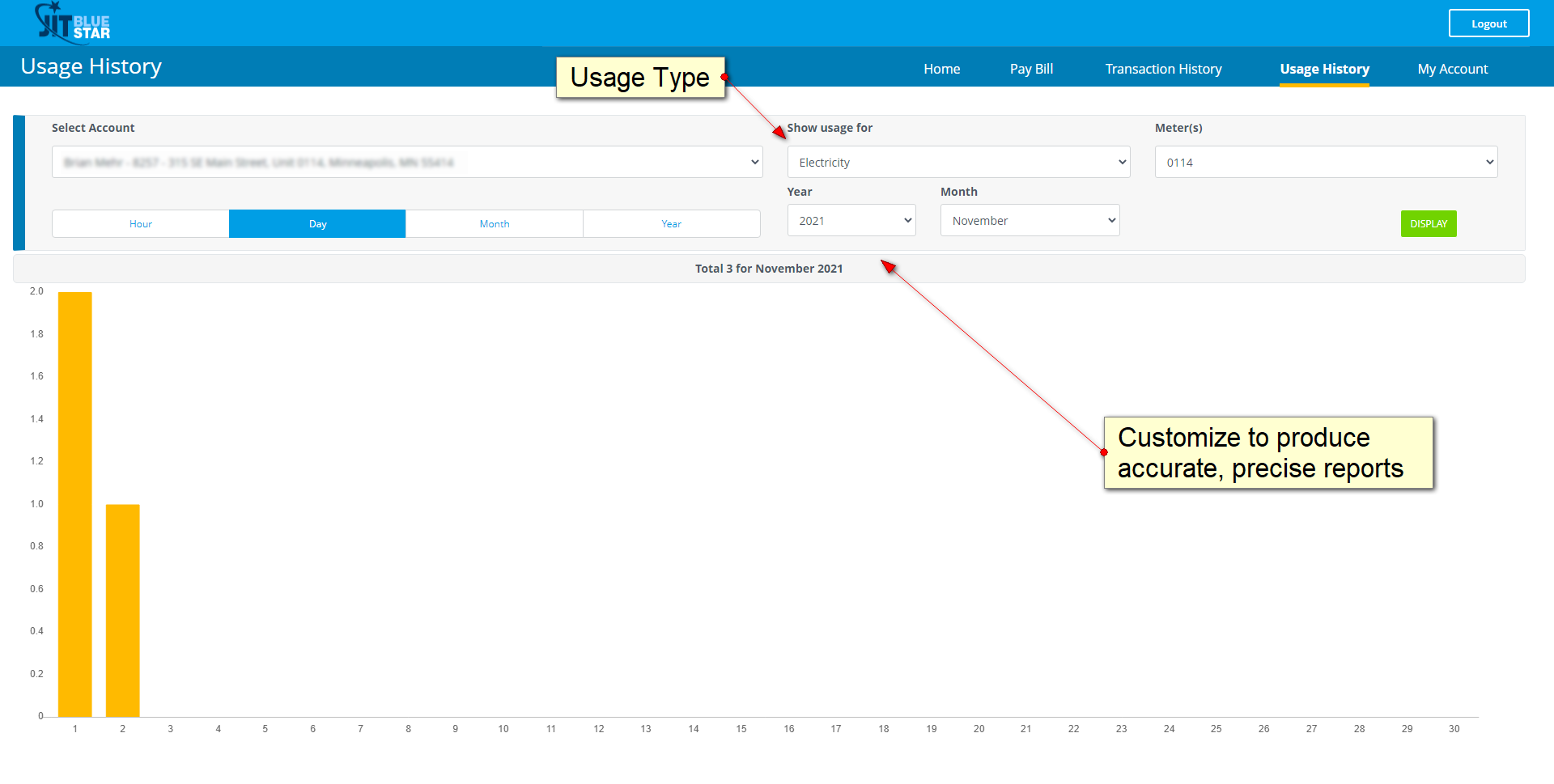This screenshot has height=784, width=1554.
Task: Open My Account page
Action: [x=1452, y=69]
